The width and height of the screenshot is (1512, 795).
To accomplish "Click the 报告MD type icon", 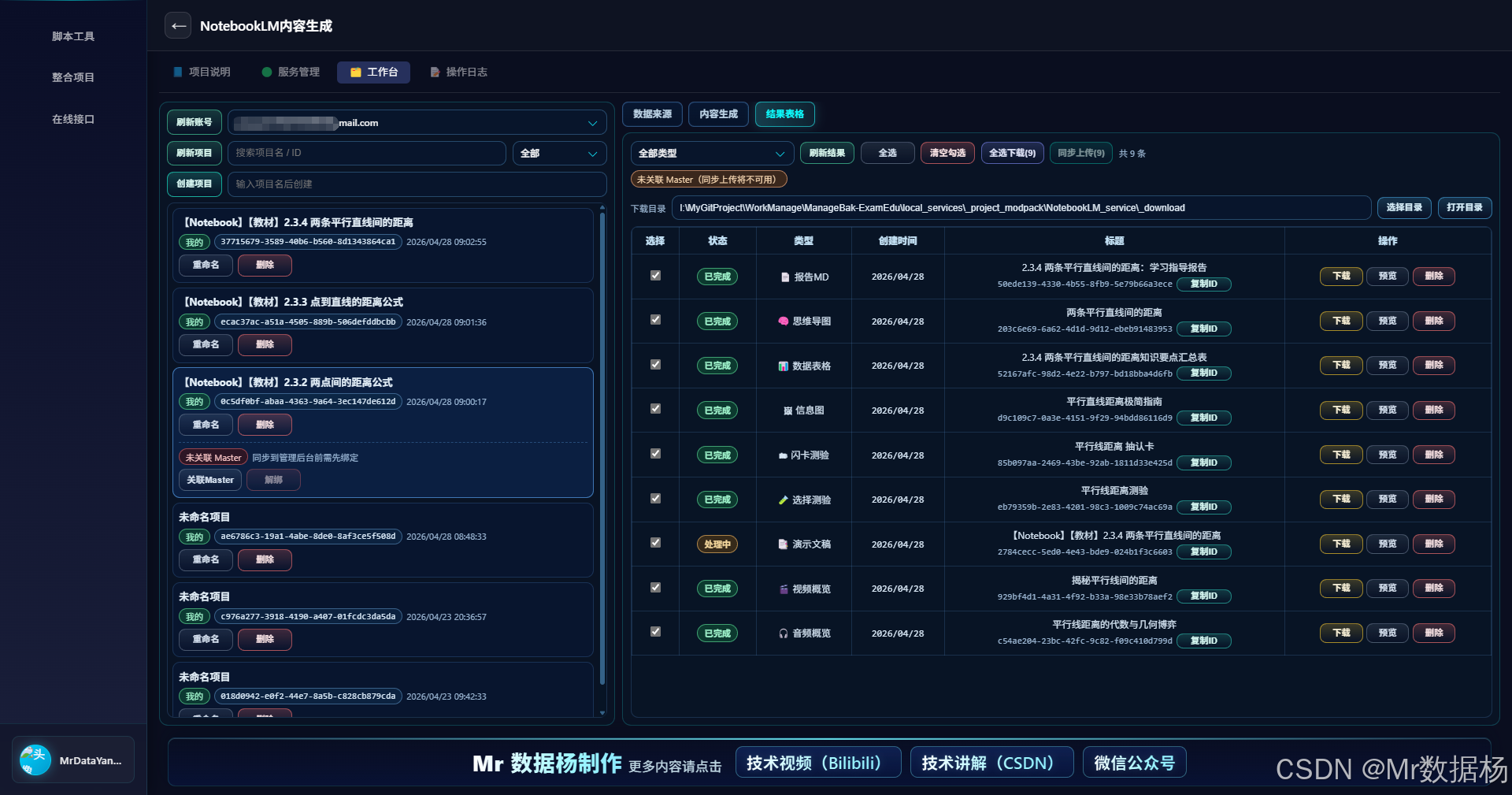I will coord(785,277).
